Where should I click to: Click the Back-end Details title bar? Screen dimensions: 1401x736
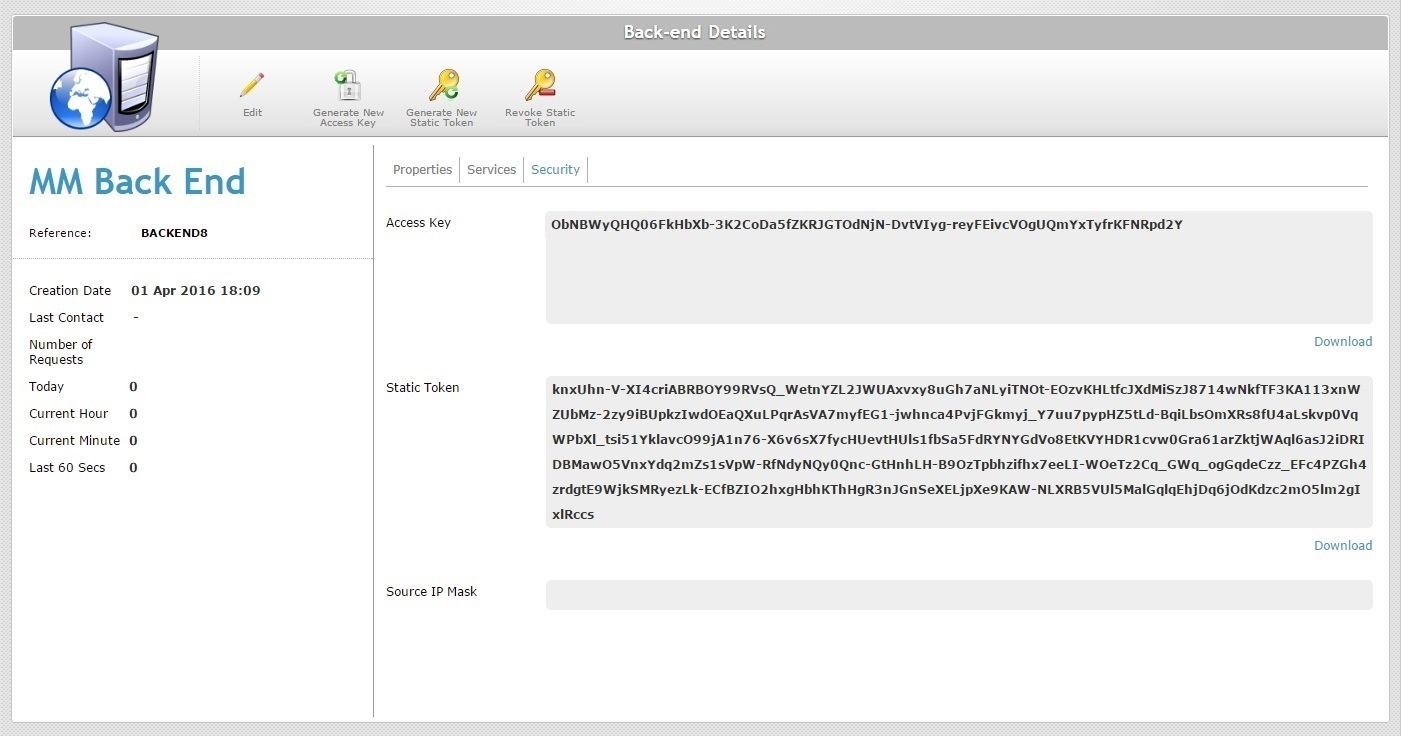coord(700,32)
